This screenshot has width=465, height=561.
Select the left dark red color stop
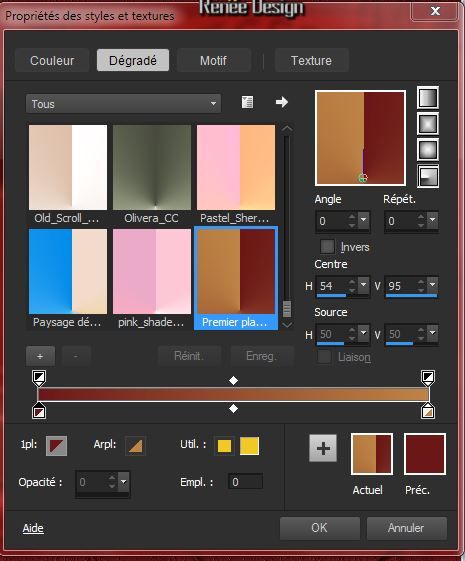[39, 411]
